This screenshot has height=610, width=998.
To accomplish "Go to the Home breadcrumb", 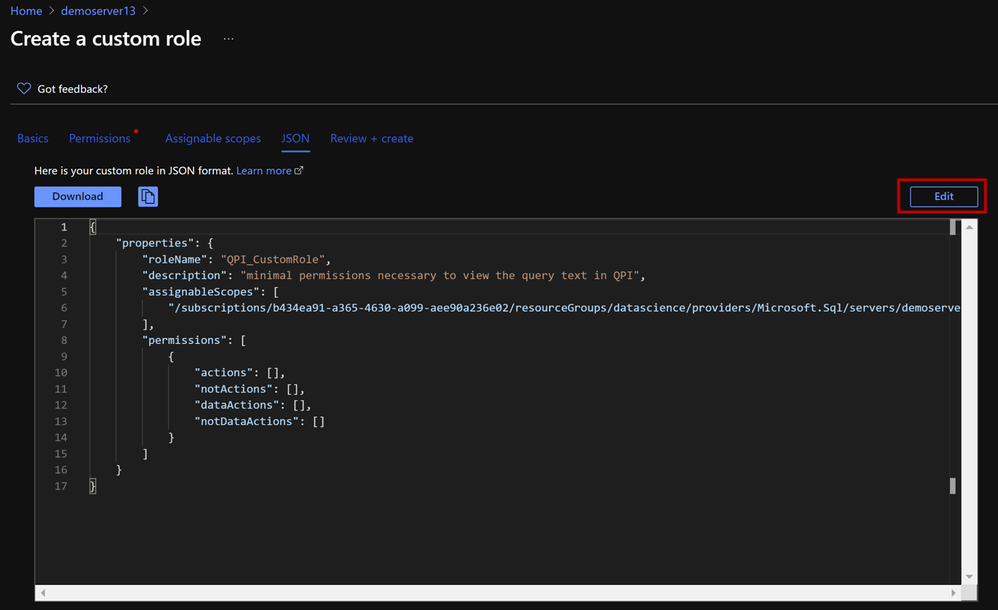I will coord(26,11).
